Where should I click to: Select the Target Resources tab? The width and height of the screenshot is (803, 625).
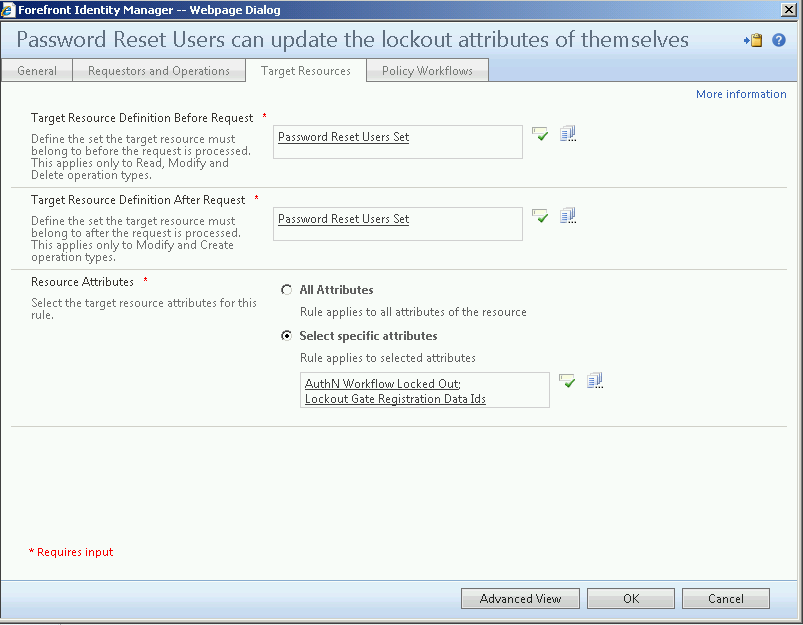306,71
